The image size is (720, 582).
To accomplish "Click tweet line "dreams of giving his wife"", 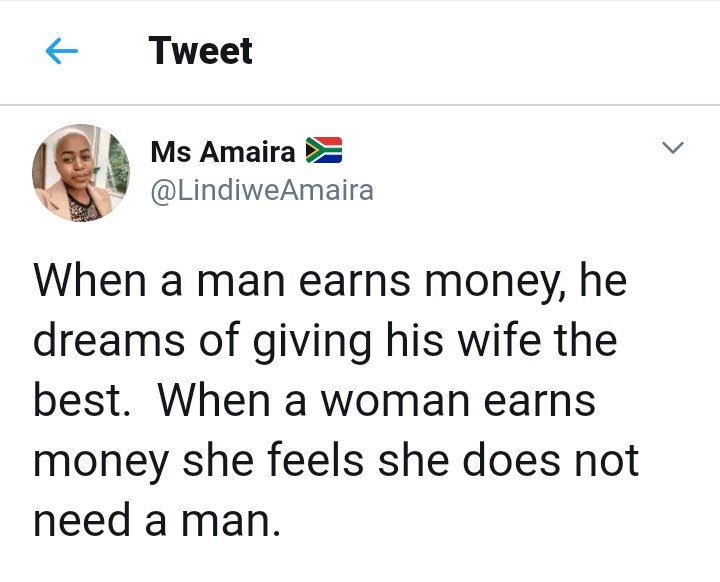I will [x=325, y=342].
